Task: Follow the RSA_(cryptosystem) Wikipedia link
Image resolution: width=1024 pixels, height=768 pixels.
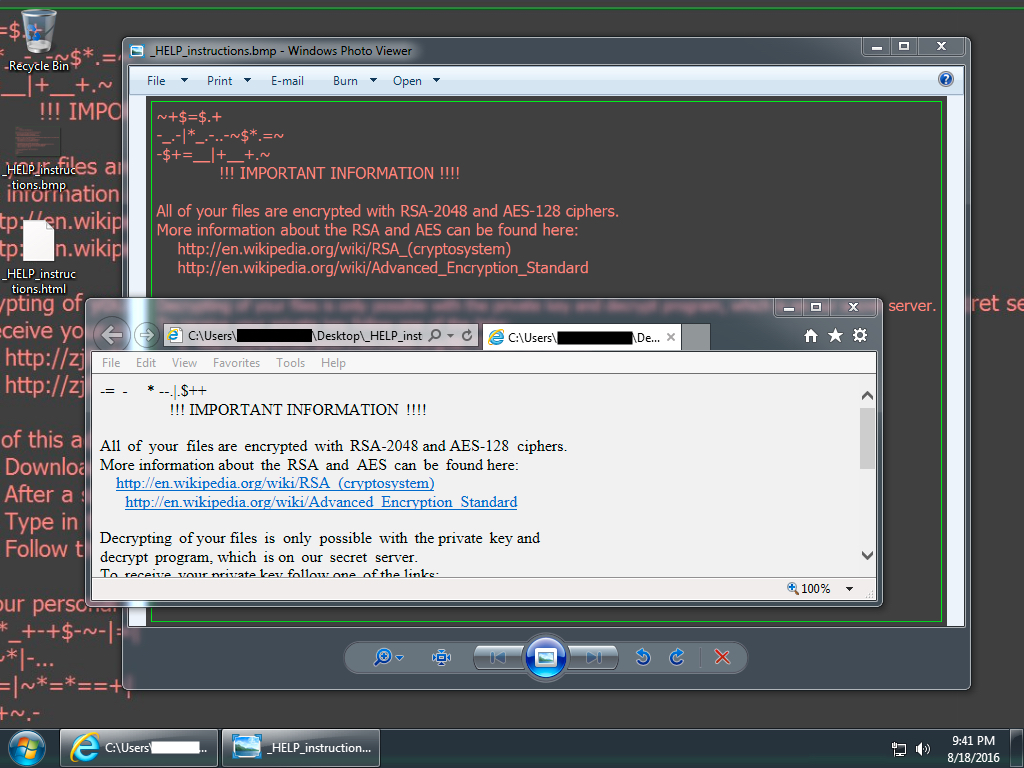Action: click(x=275, y=483)
